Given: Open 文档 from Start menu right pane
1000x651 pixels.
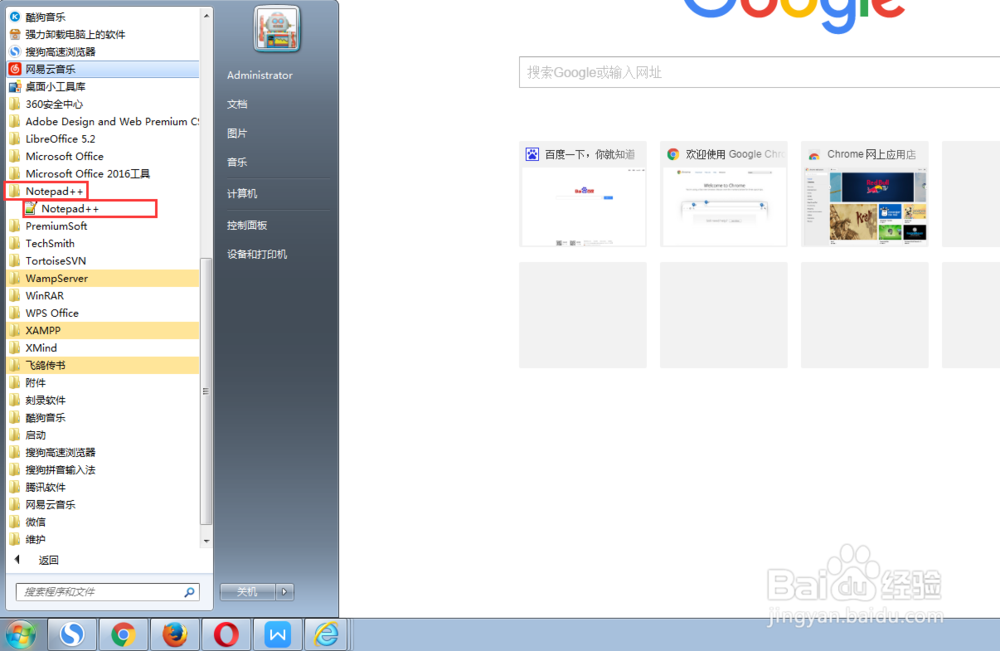Looking at the screenshot, I should 237,105.
